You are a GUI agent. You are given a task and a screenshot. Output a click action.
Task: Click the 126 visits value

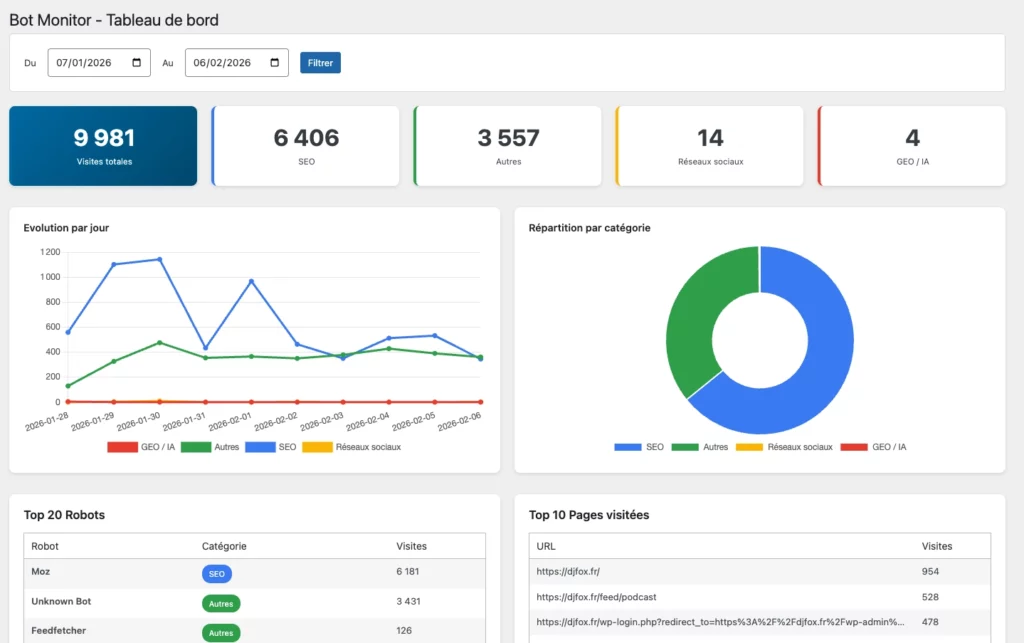(x=404, y=631)
